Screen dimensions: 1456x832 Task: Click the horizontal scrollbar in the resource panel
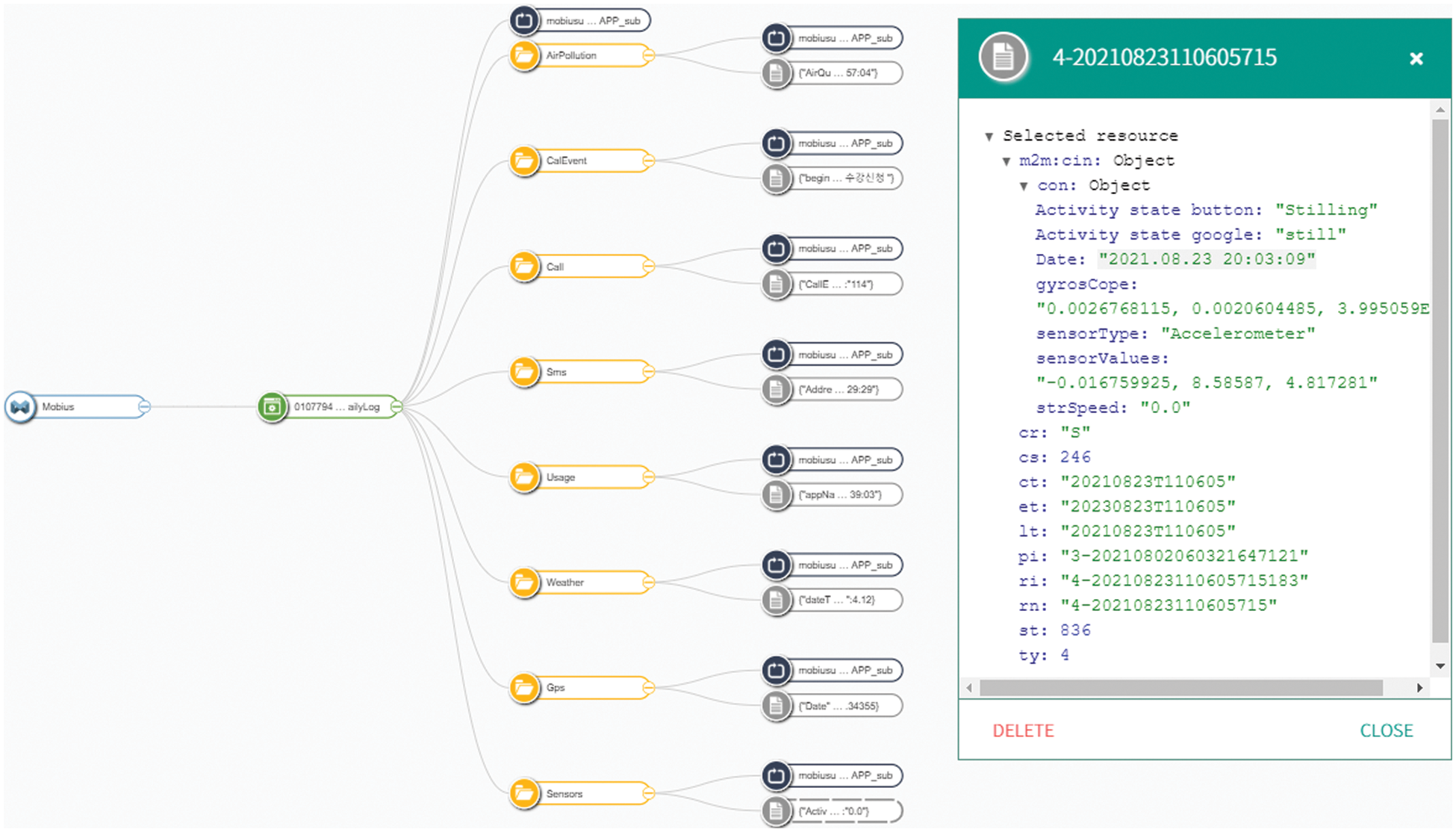[1180, 688]
